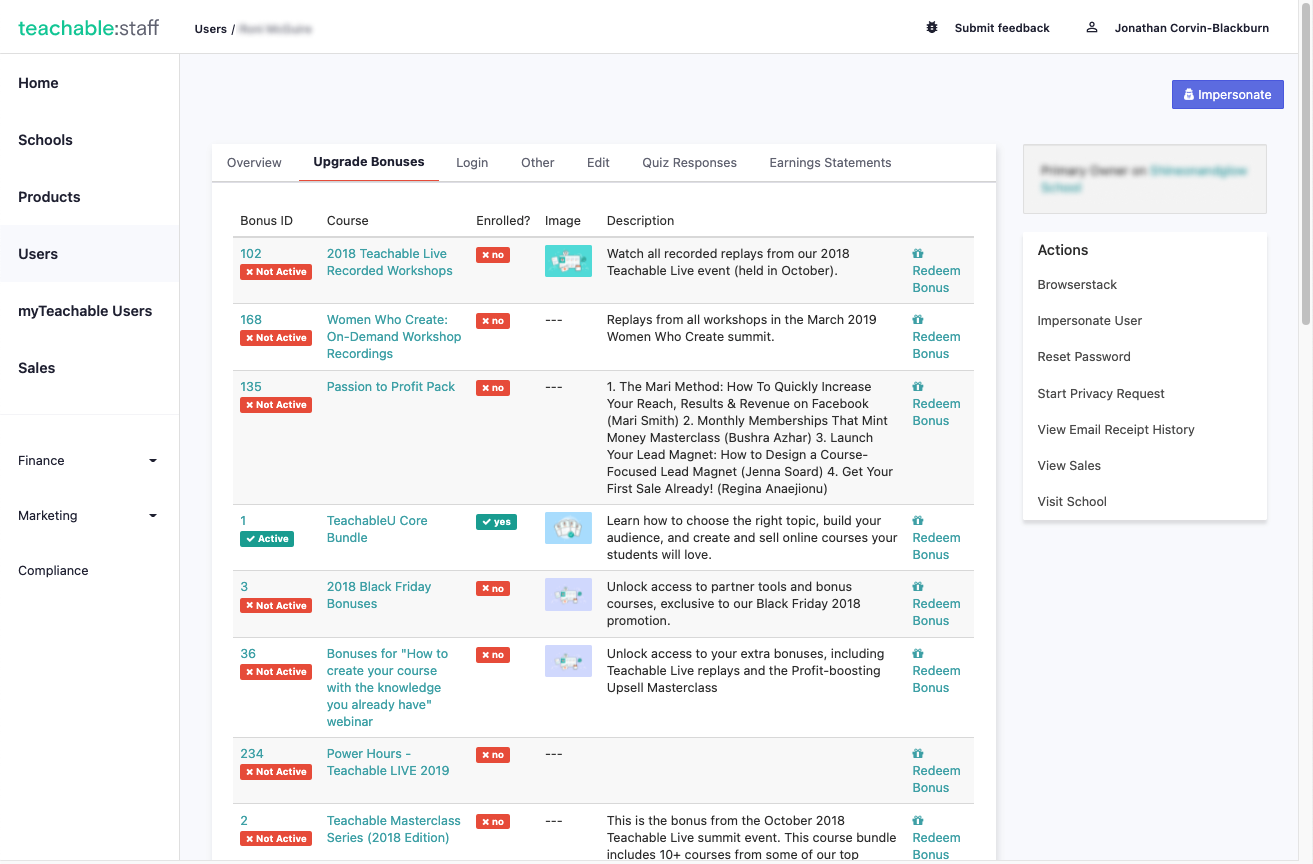Click the gift icon for TeachableU Core Bundle

tap(918, 521)
